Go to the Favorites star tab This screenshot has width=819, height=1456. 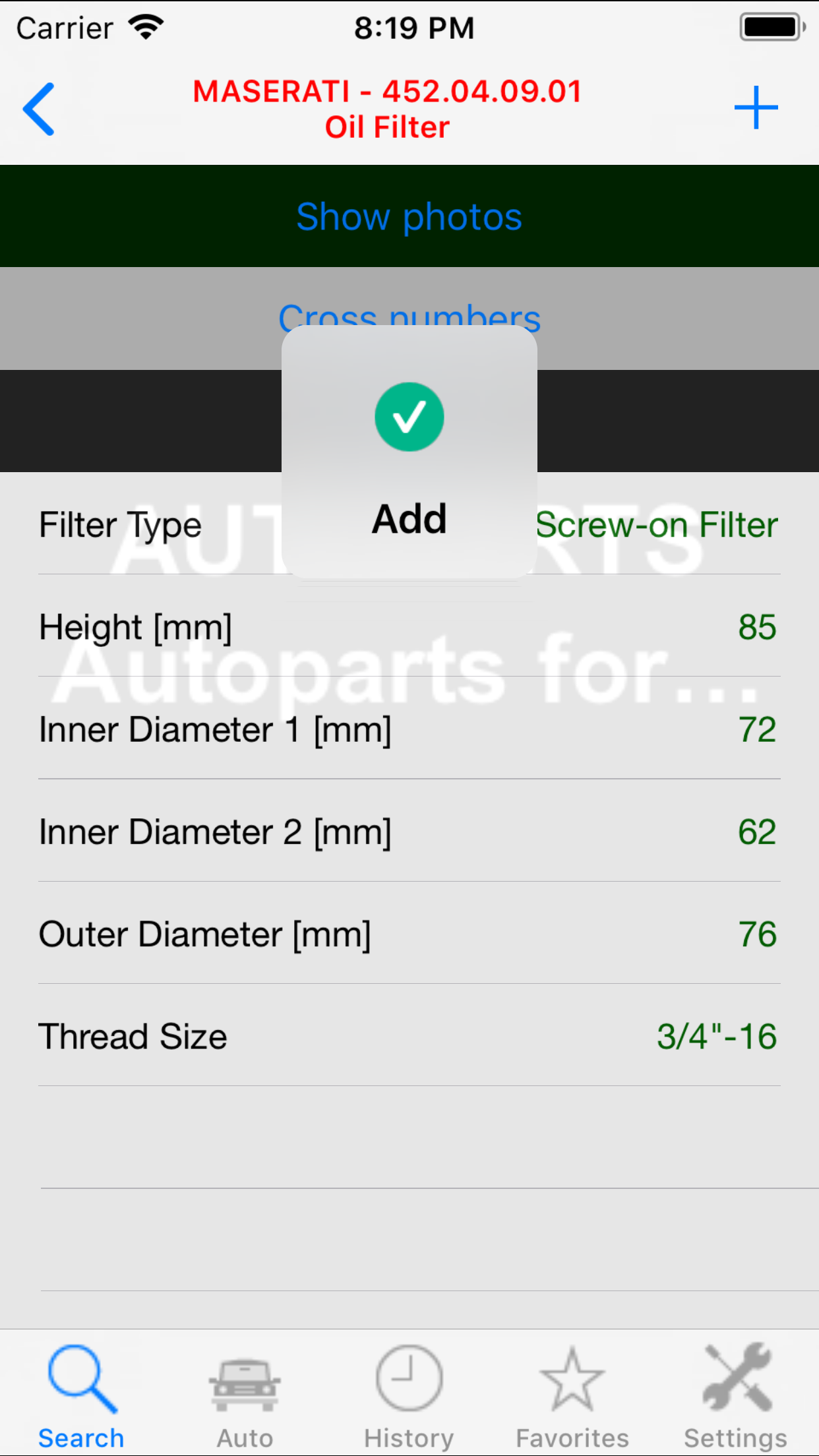click(572, 1397)
